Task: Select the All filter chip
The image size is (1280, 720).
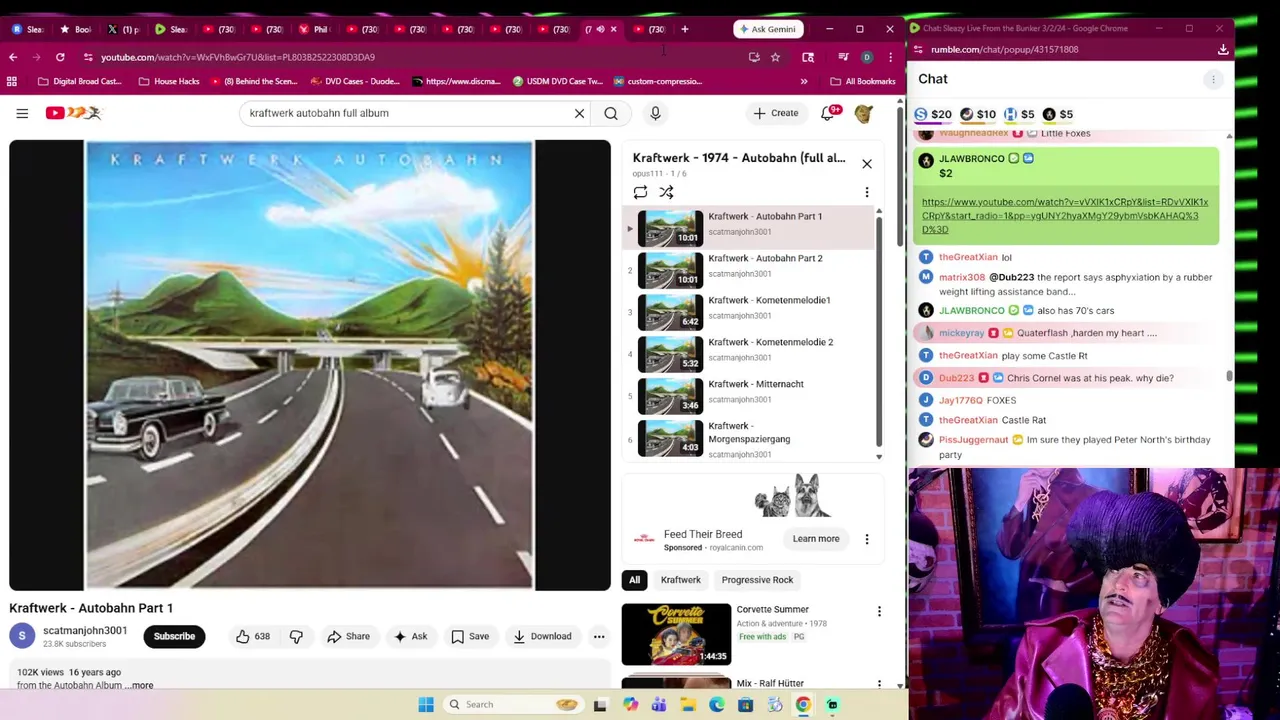Action: (634, 580)
